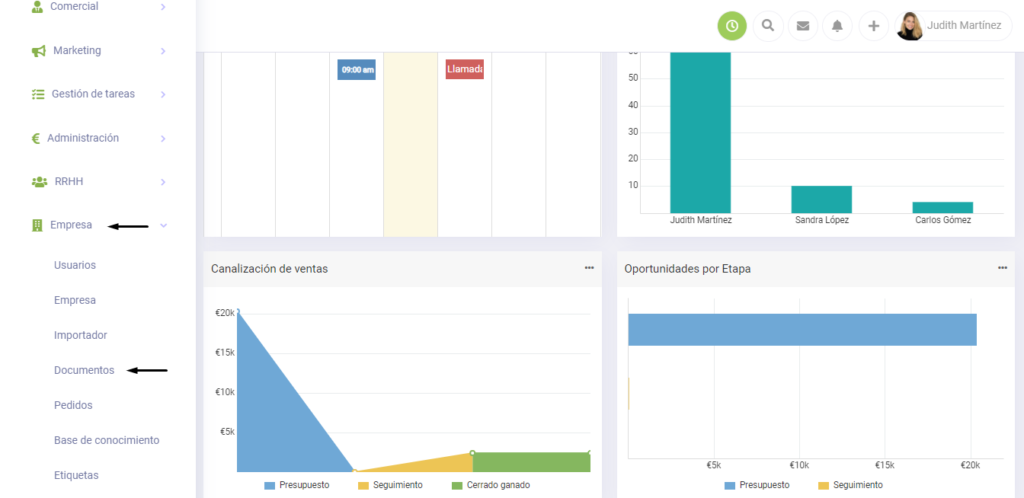Collapse the Empresa menu section

pos(163,226)
